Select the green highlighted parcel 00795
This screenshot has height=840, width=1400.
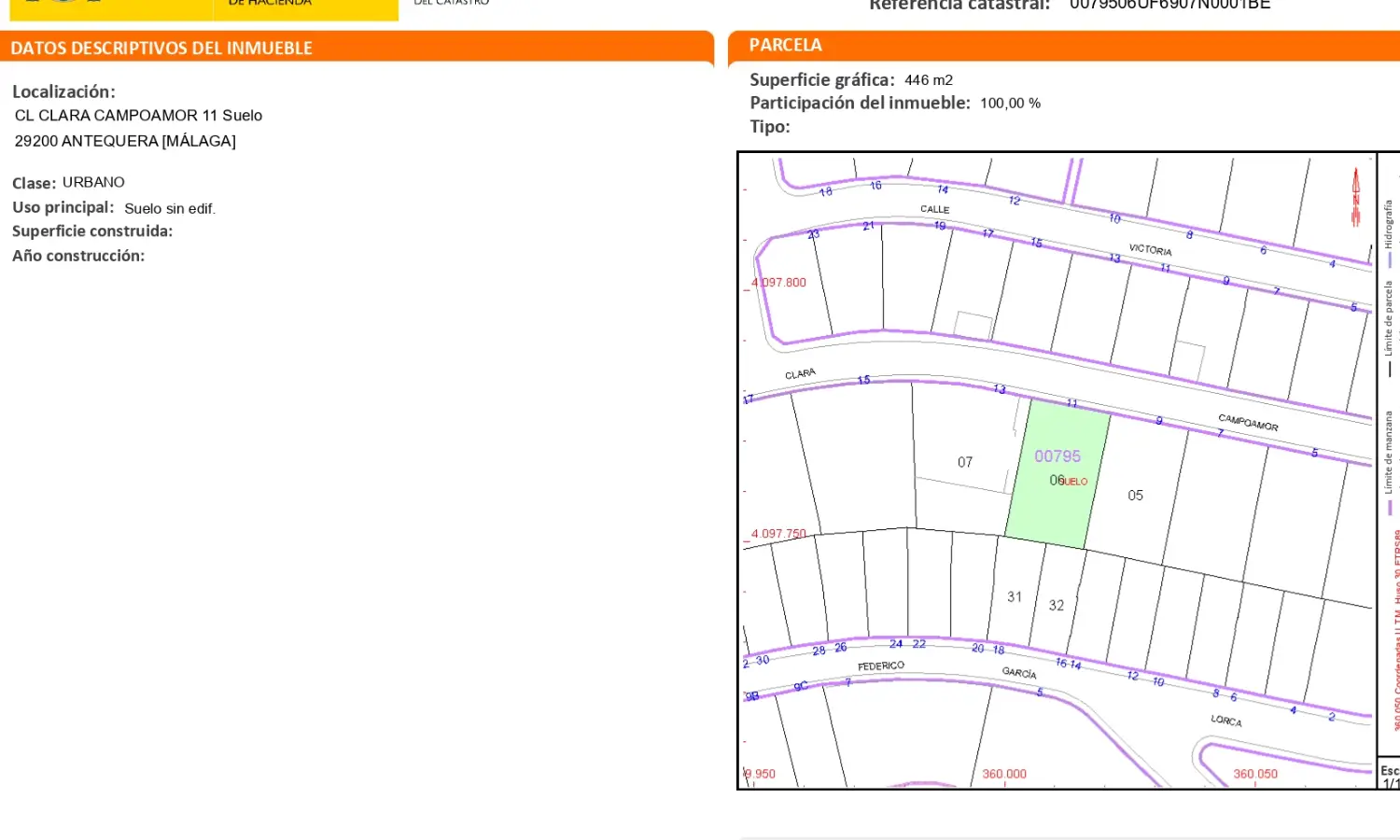coord(1058,474)
